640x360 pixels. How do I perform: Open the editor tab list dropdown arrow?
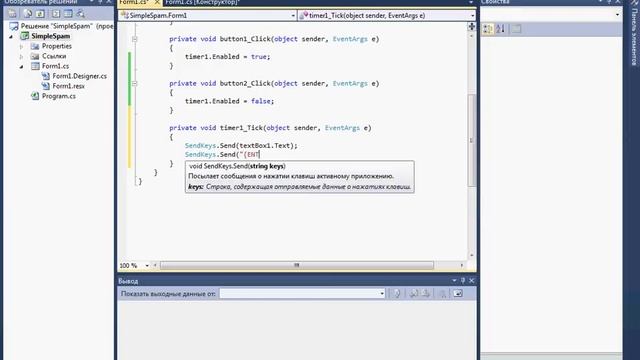pos(471,2)
